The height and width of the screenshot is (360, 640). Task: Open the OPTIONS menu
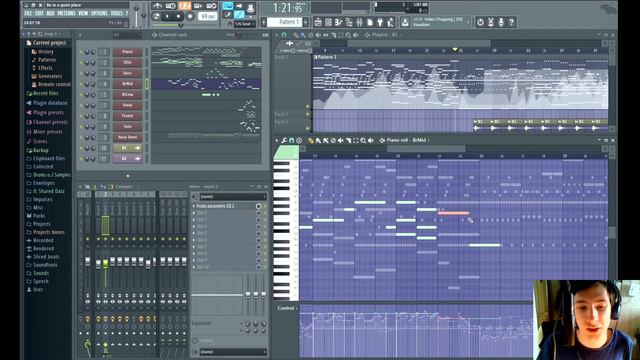coord(99,13)
